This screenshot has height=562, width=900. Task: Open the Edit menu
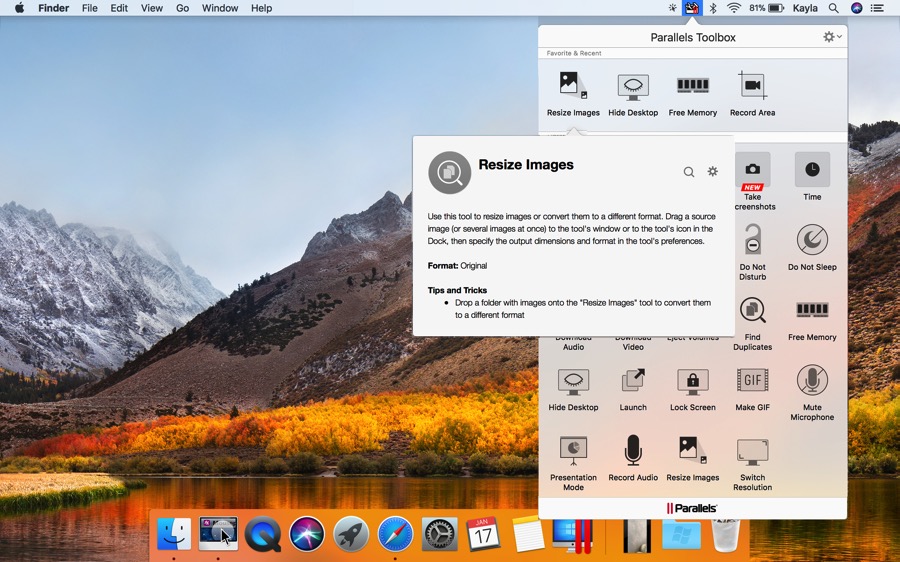coord(119,8)
